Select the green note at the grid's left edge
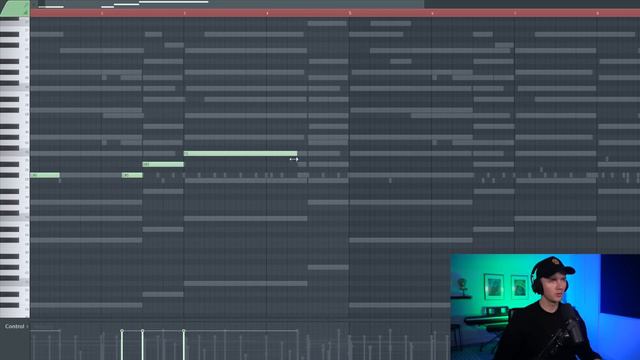Viewport: 640px width, 360px height. pyautogui.click(x=45, y=175)
